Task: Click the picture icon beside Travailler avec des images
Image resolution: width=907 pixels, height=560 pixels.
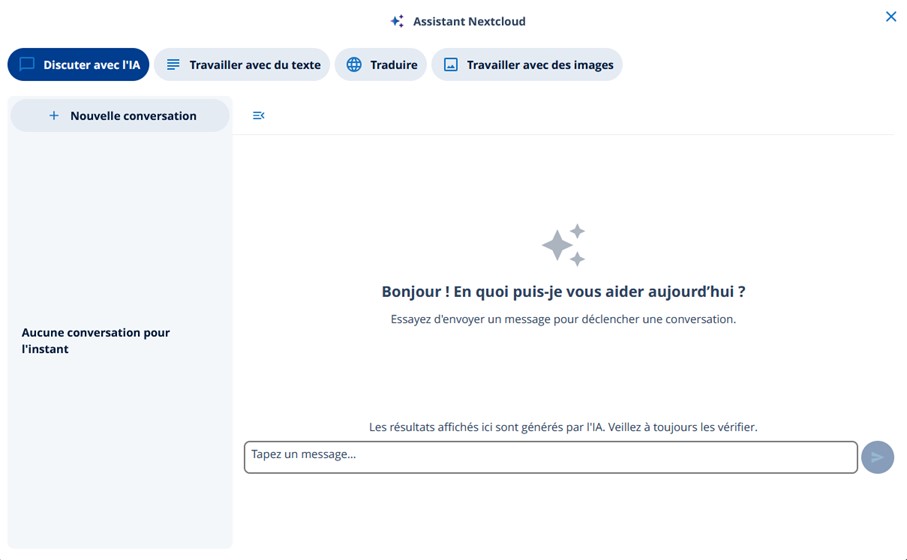Action: click(x=451, y=64)
